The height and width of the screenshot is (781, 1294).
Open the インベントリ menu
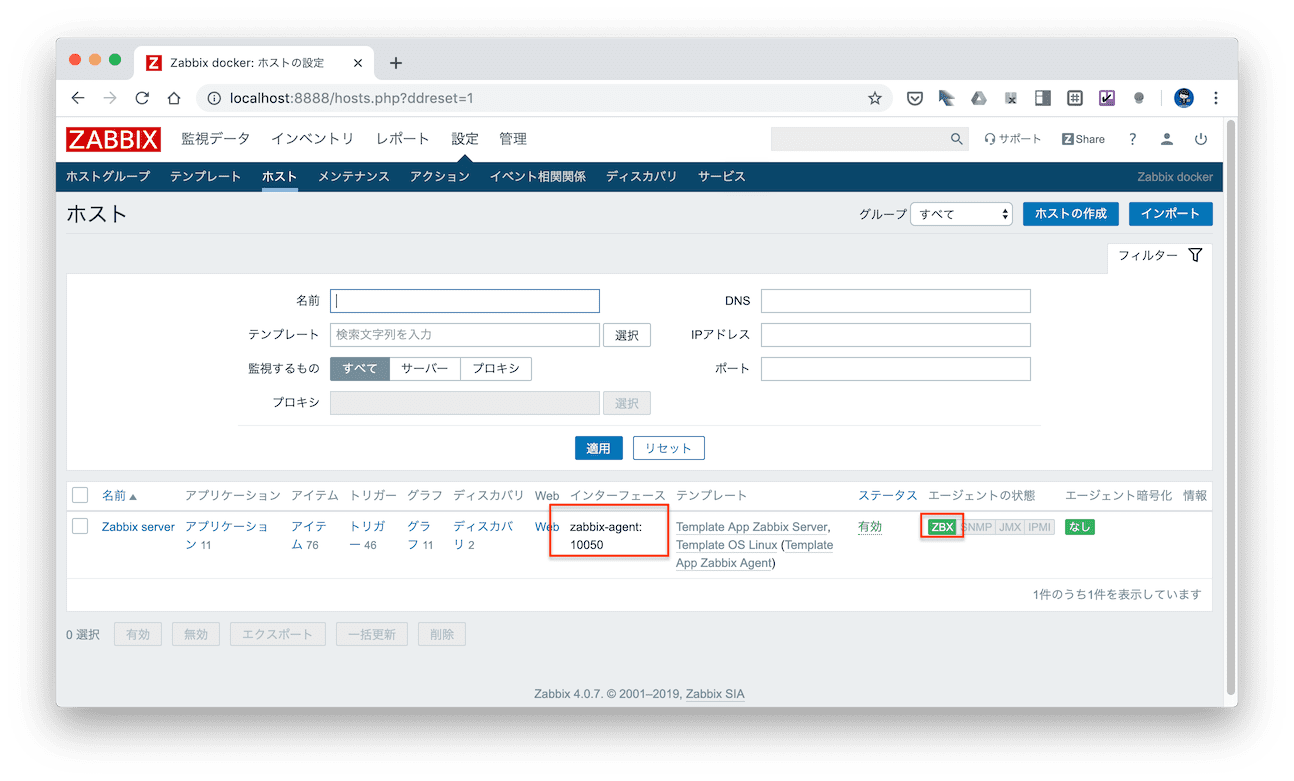coord(313,139)
